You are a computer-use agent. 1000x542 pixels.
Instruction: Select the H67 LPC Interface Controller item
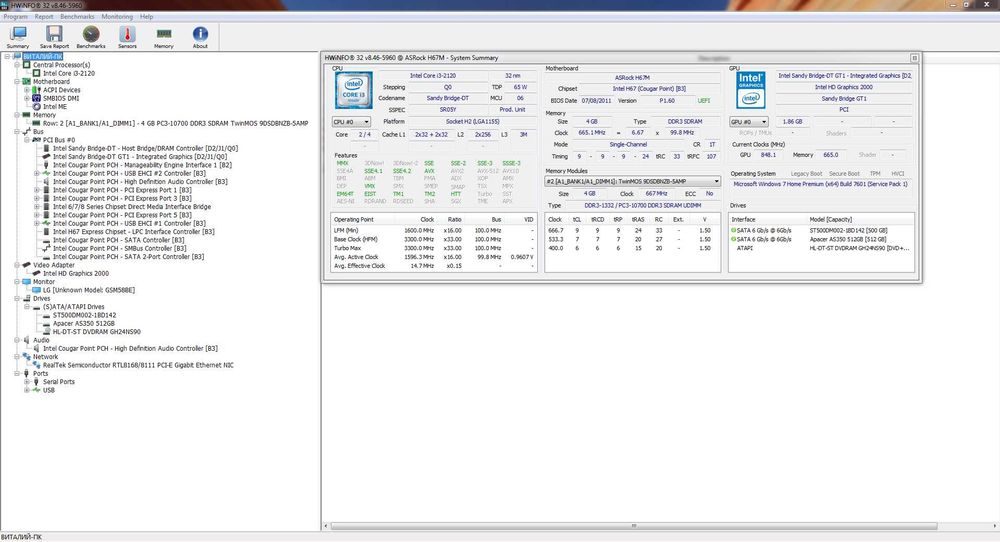(133, 231)
